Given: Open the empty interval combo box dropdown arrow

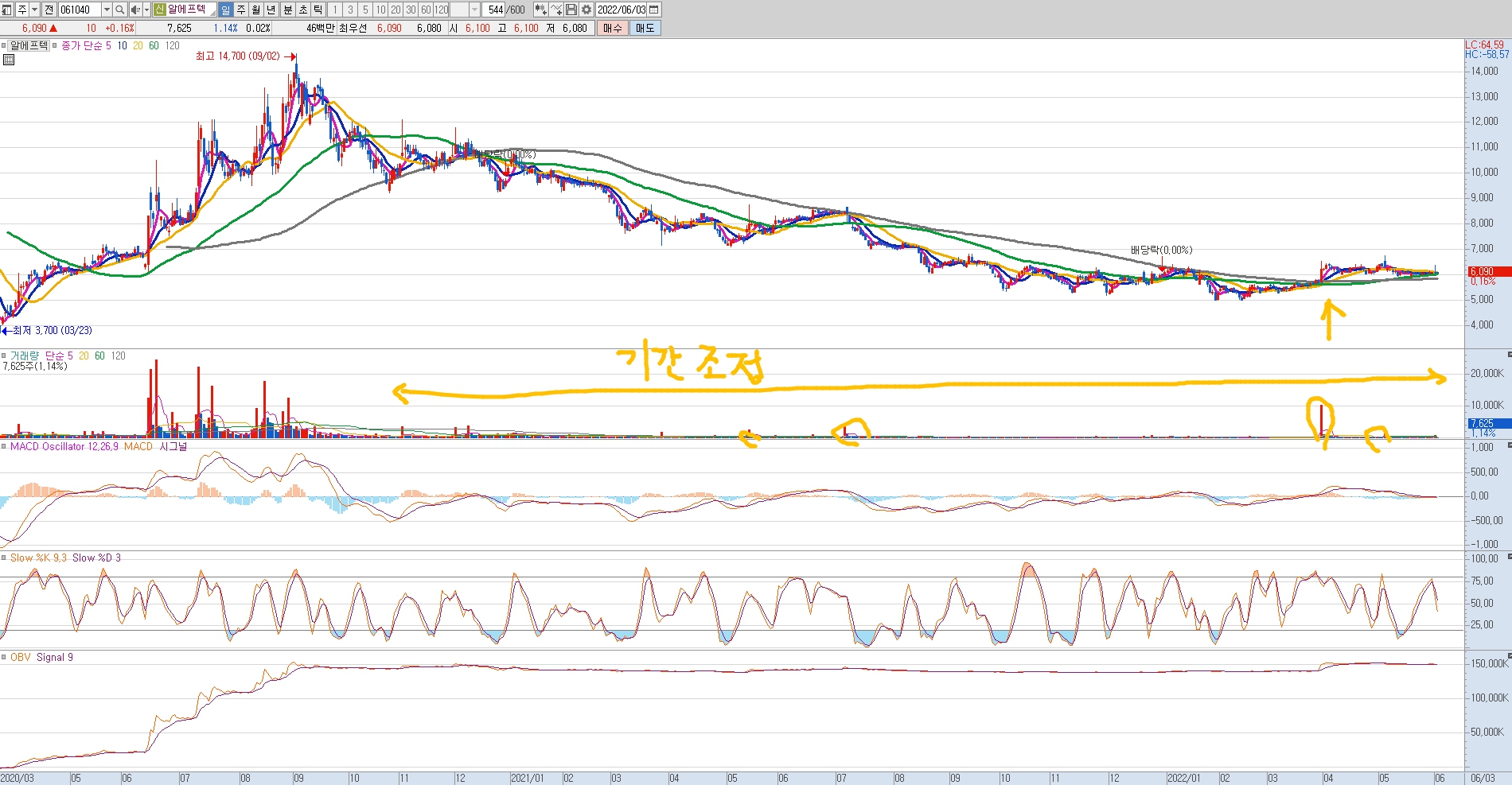Looking at the screenshot, I should (474, 10).
